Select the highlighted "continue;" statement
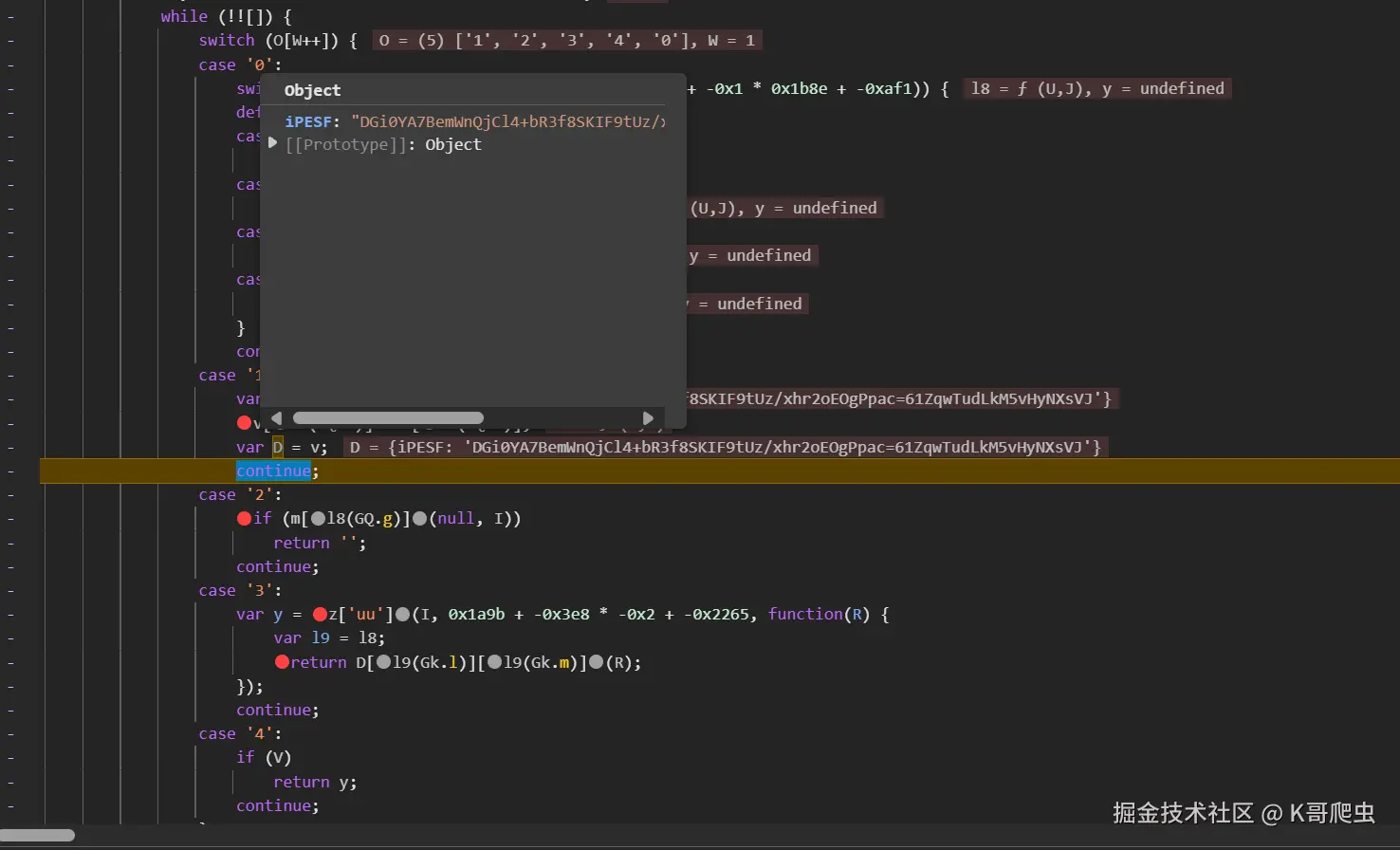Viewport: 1400px width, 850px height. (x=274, y=471)
